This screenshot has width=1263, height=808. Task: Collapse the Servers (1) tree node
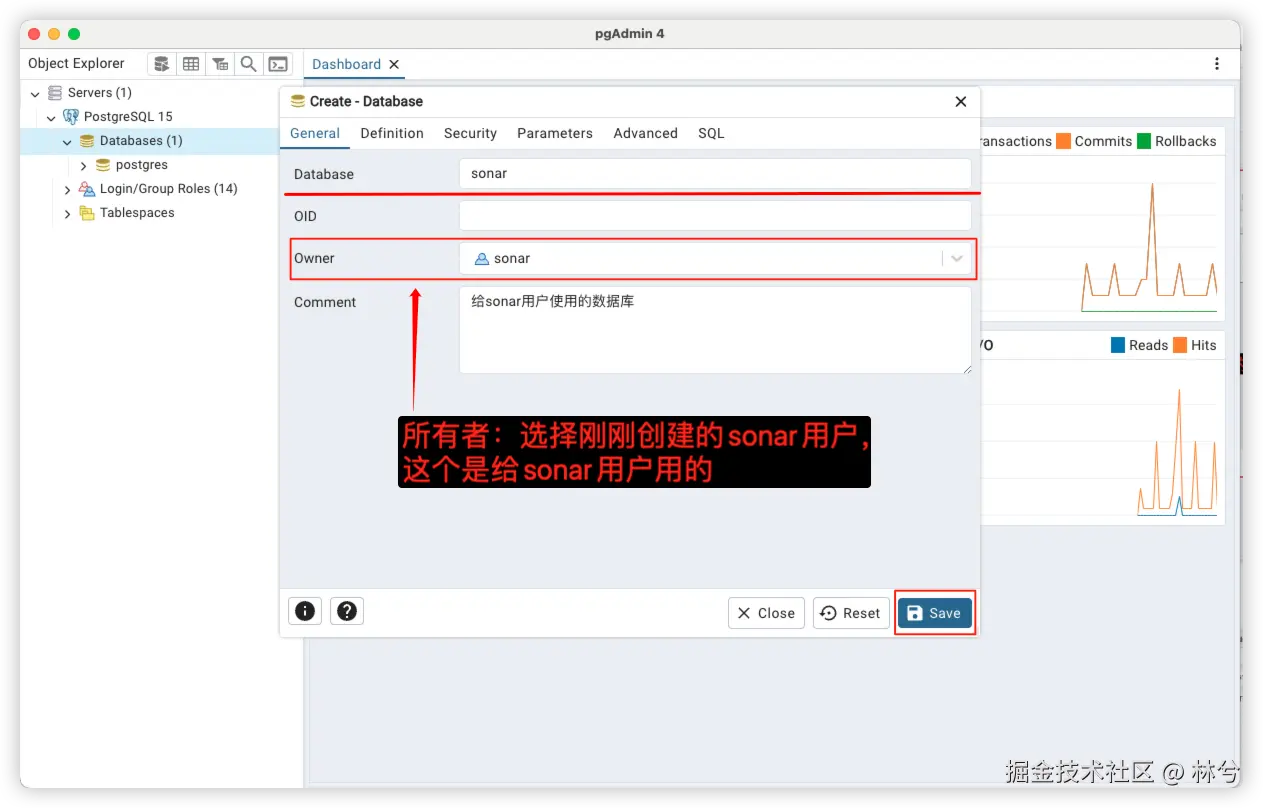[x=35, y=93]
